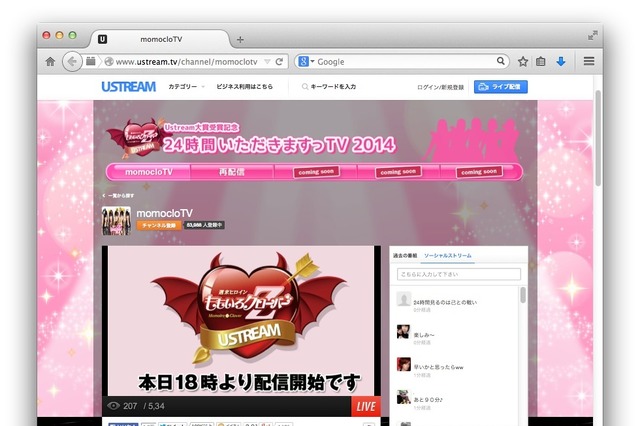Image resolution: width=640 pixels, height=426 pixels.
Task: Click the orange チャンネル登録 button
Action: 159,225
